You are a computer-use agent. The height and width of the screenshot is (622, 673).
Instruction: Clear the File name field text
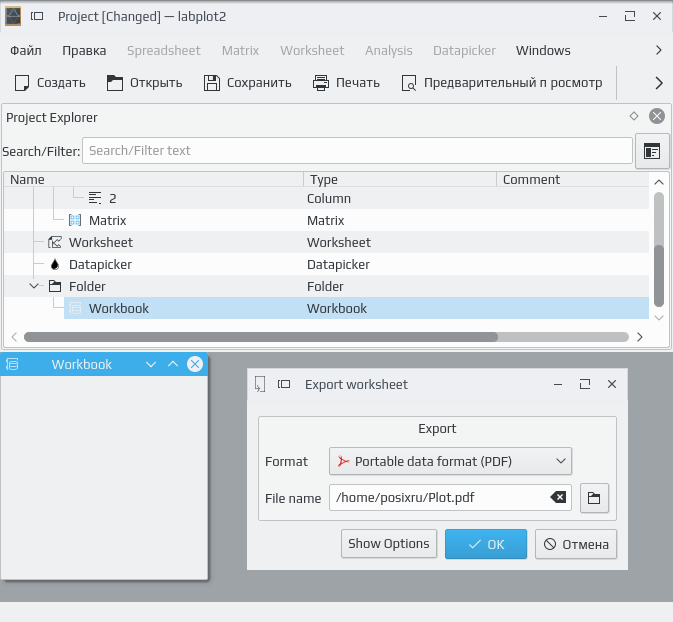pyautogui.click(x=558, y=498)
